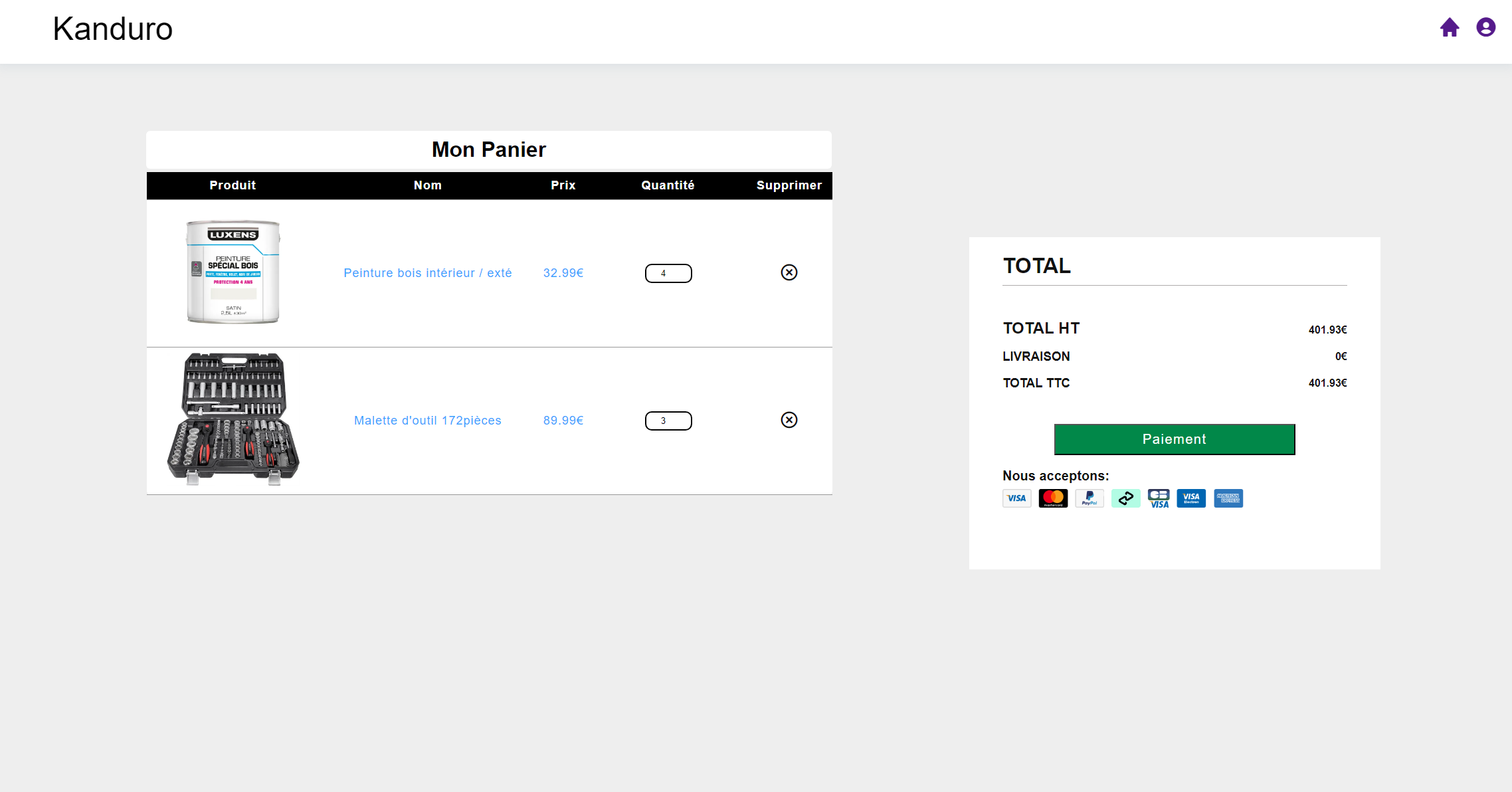Click the green link-symbol payment icon
This screenshot has width=1512, height=792.
(x=1125, y=498)
